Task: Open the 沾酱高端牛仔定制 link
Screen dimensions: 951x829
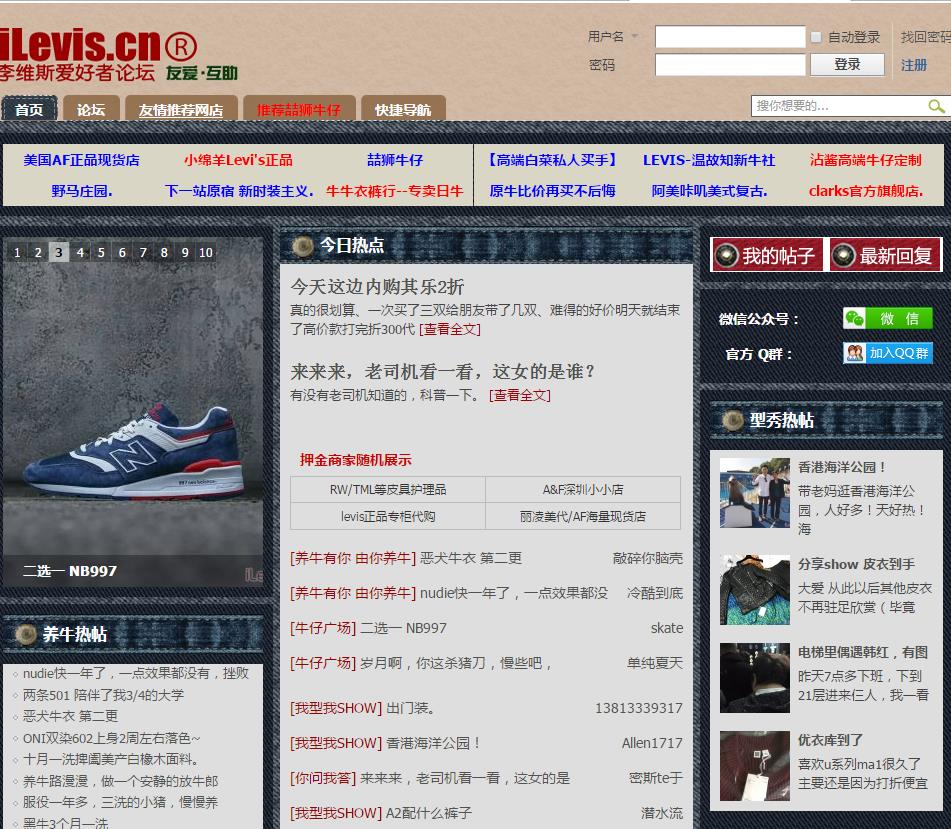Action: click(865, 160)
